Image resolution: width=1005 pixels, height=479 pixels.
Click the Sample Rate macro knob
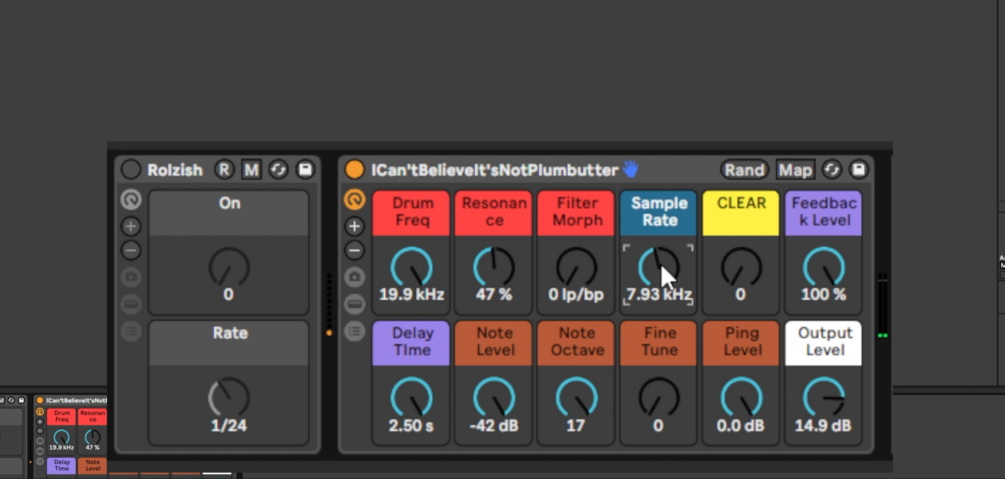[x=659, y=267]
